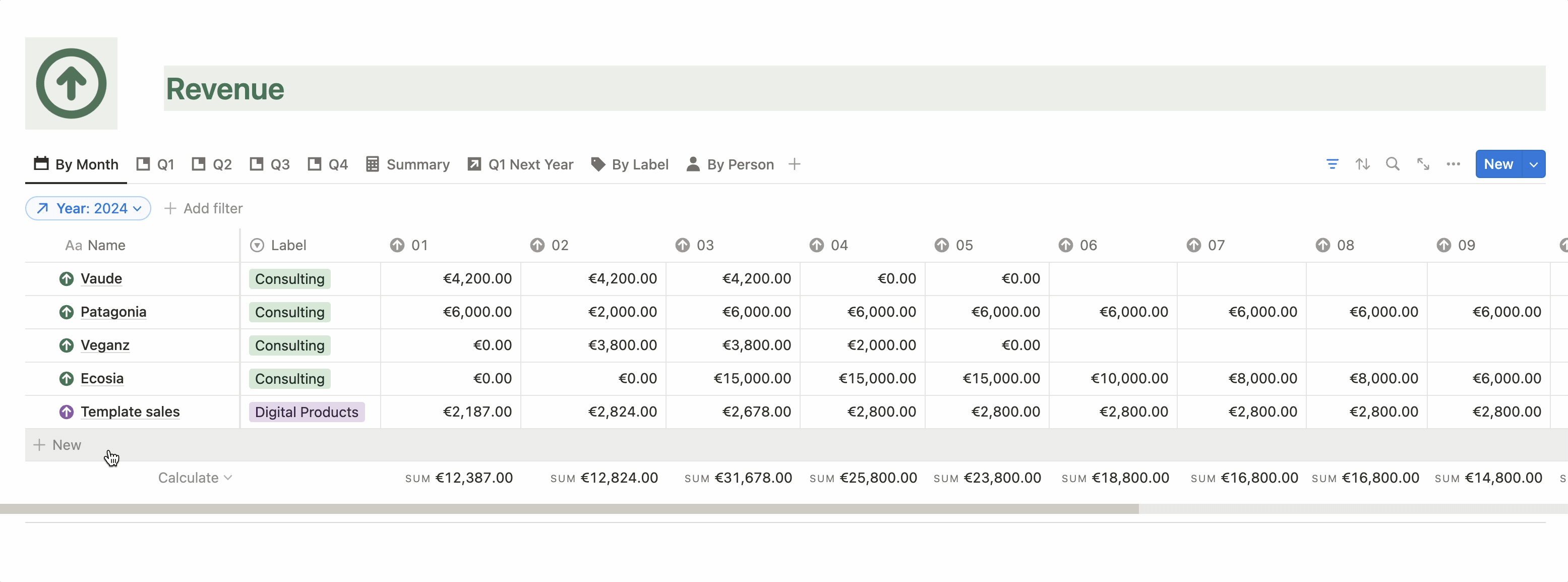Click the SUM €14,800.00 footer value
Screen dimensions: 1568x582
pos(1488,478)
